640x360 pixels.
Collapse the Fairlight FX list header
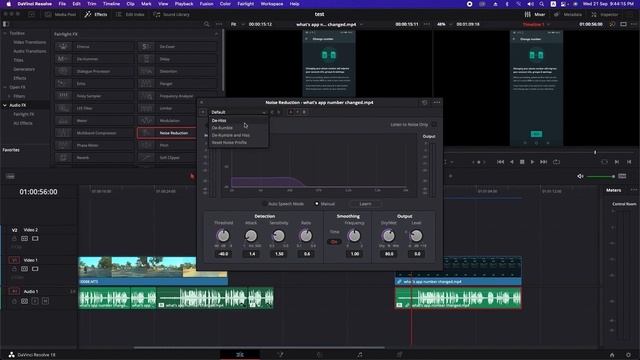click(x=216, y=34)
